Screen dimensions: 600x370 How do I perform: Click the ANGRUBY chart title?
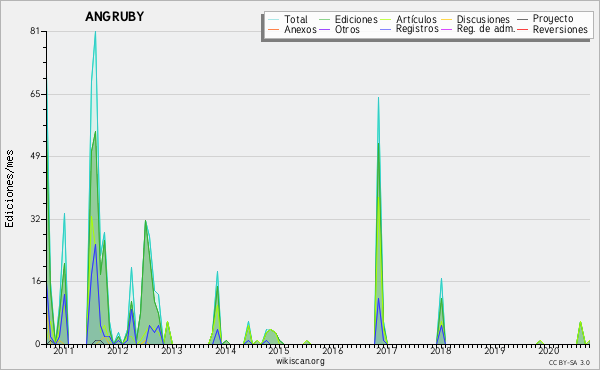pos(114,16)
